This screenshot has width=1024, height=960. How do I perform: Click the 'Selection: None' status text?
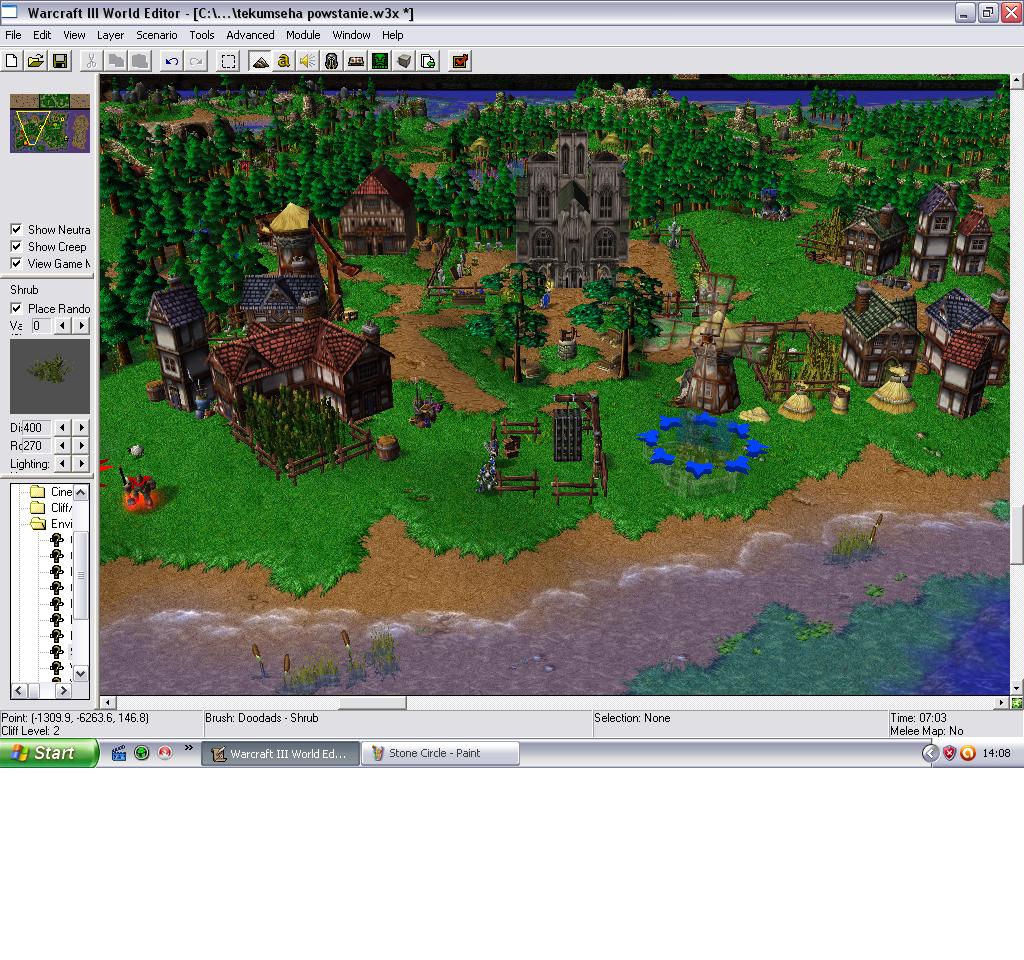tap(632, 718)
